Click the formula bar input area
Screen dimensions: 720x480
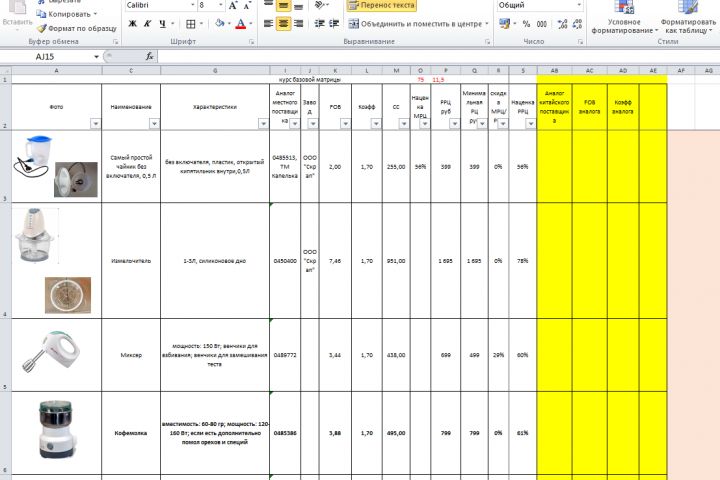tap(439, 56)
